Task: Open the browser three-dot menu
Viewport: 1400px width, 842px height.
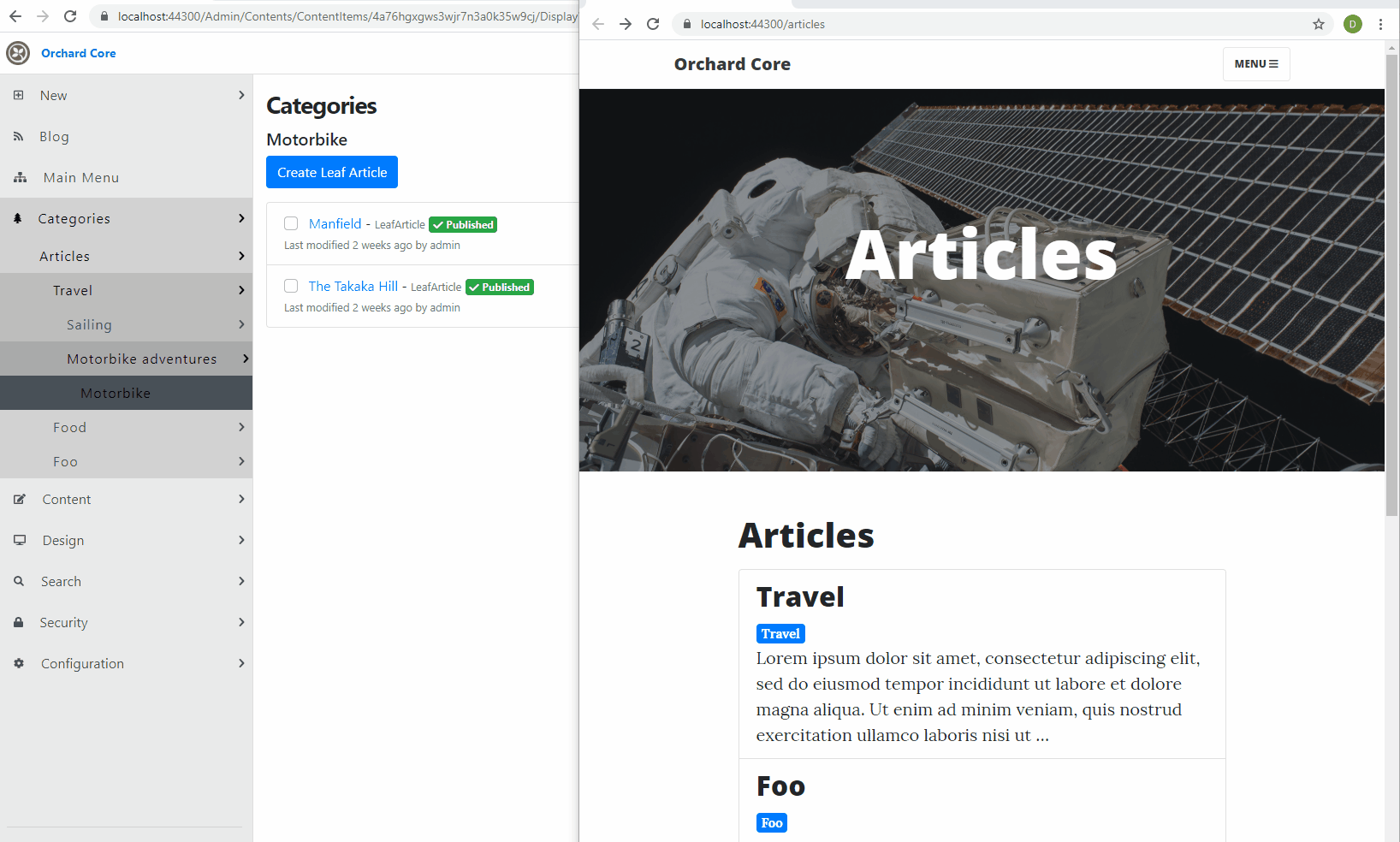Action: pyautogui.click(x=1380, y=24)
